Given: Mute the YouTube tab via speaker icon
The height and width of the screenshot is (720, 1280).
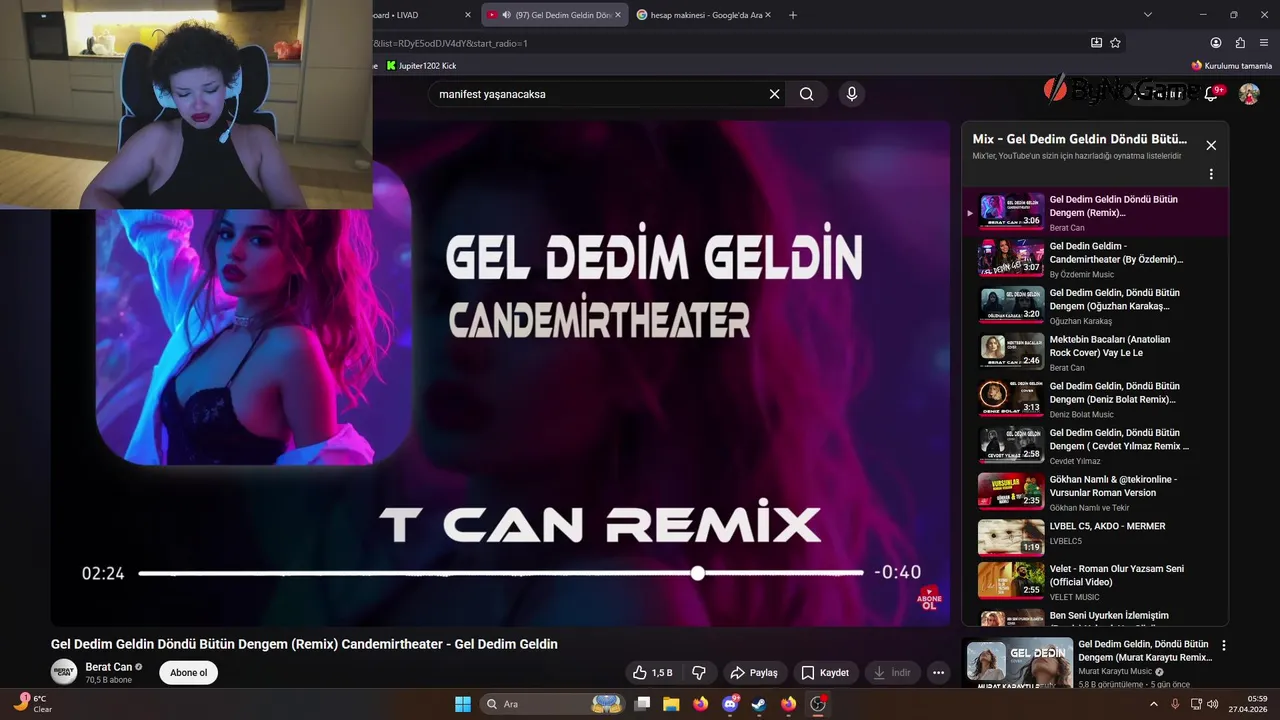Looking at the screenshot, I should [506, 15].
